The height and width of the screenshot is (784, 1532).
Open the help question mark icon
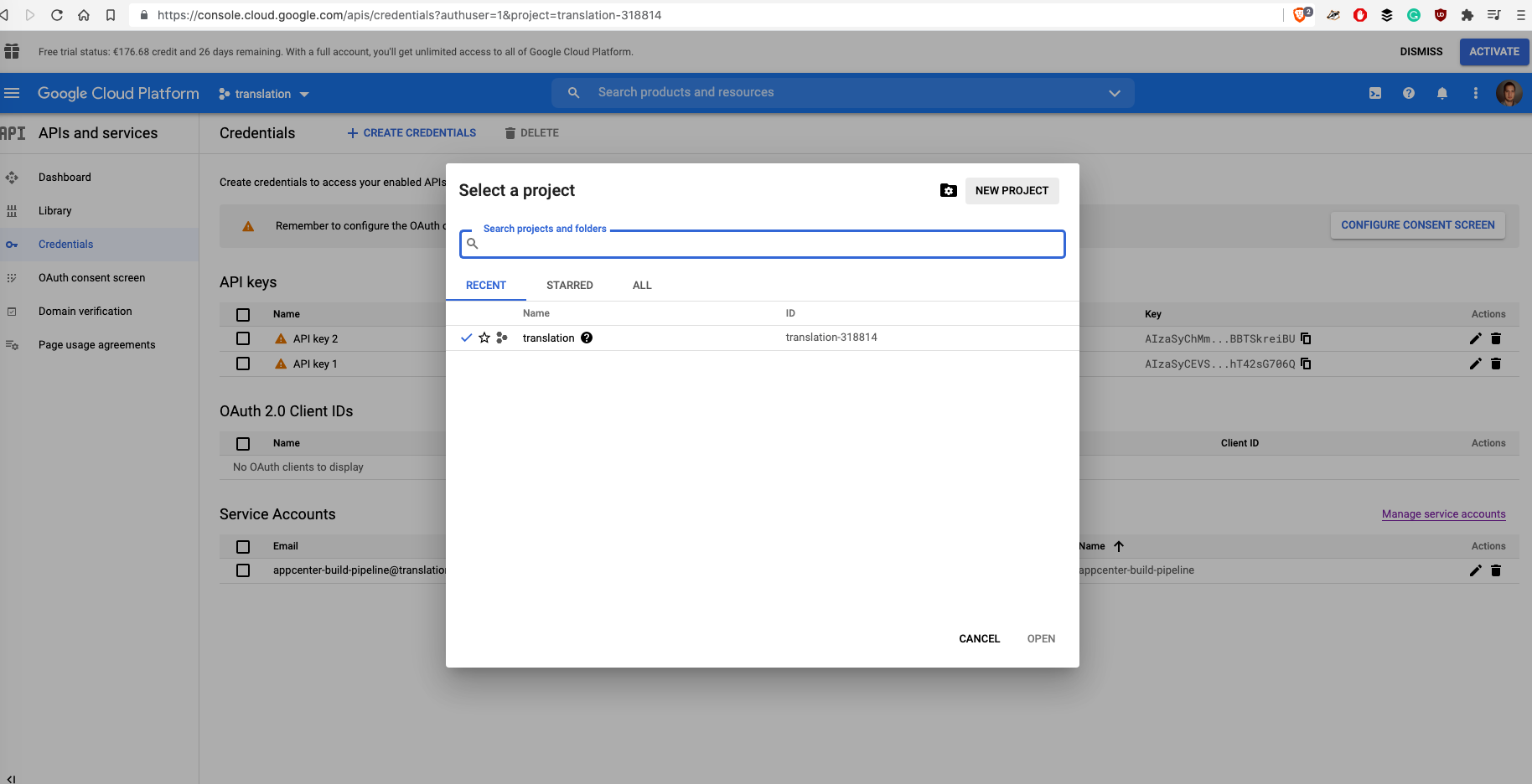click(x=1409, y=93)
